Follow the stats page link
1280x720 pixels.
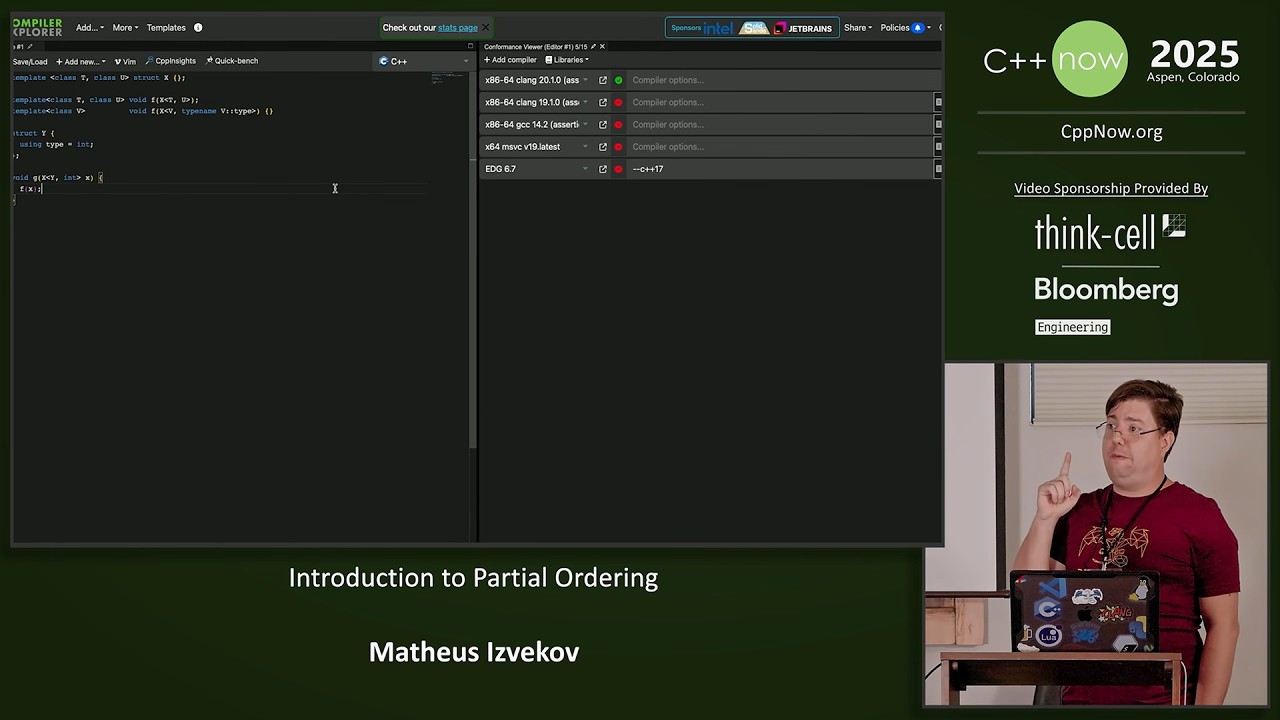click(457, 27)
